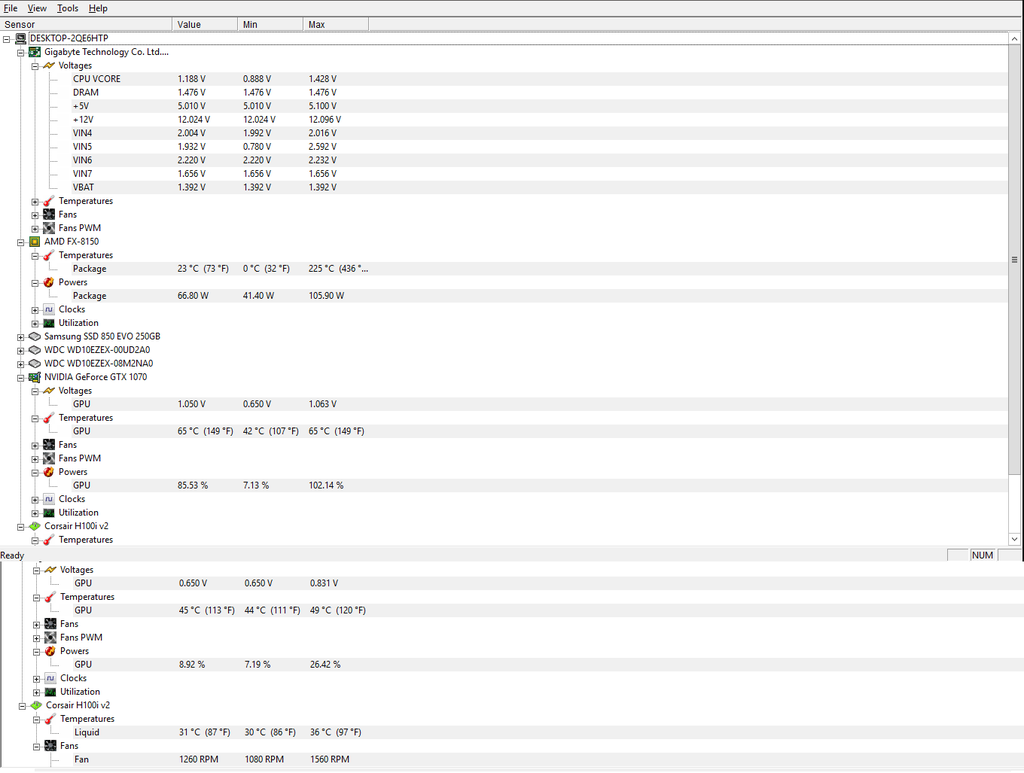Image resolution: width=1024 pixels, height=773 pixels.
Task: Click the GPU voltage value 1.050 V
Action: 191,404
